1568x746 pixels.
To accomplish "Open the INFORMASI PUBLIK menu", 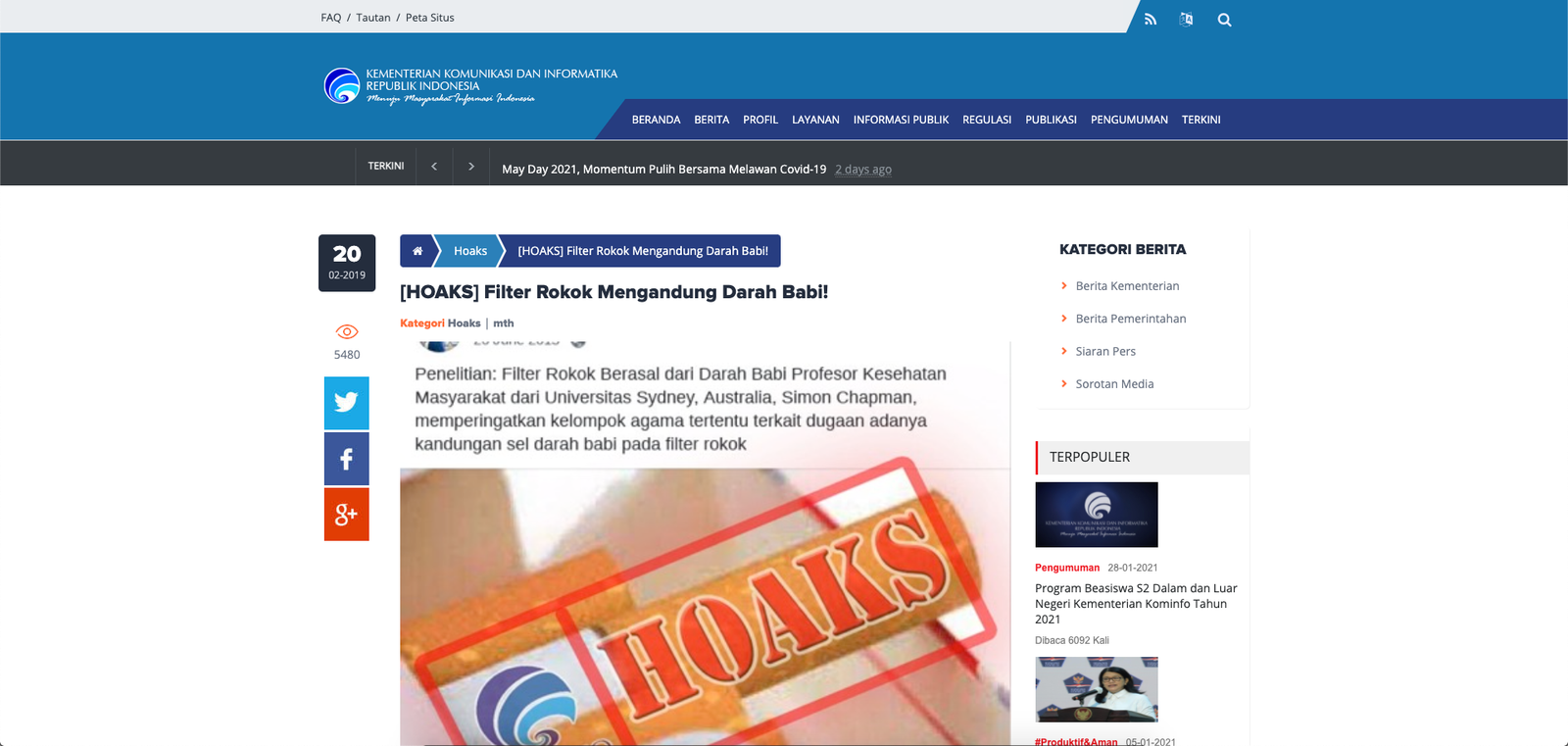I will (x=901, y=120).
